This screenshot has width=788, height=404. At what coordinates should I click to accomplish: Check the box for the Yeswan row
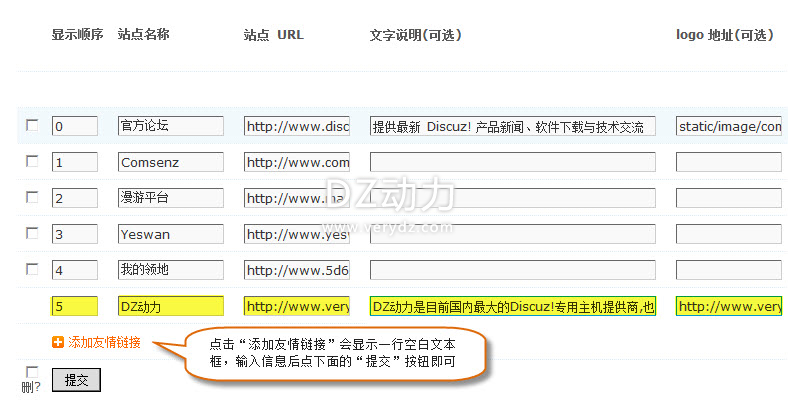pyautogui.click(x=32, y=233)
